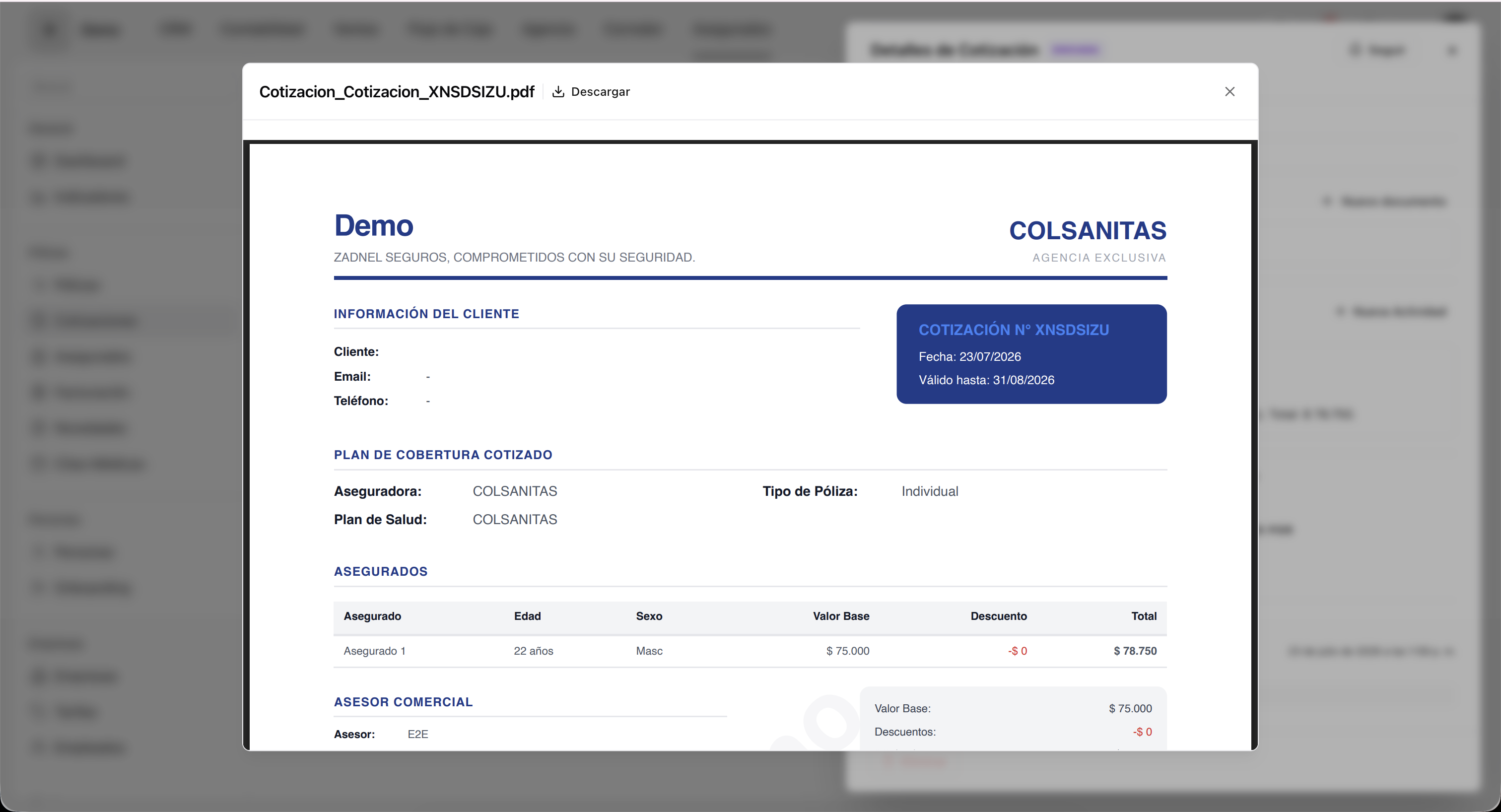Click the COLSANITAS value next to Plan de Salud

coord(515,519)
